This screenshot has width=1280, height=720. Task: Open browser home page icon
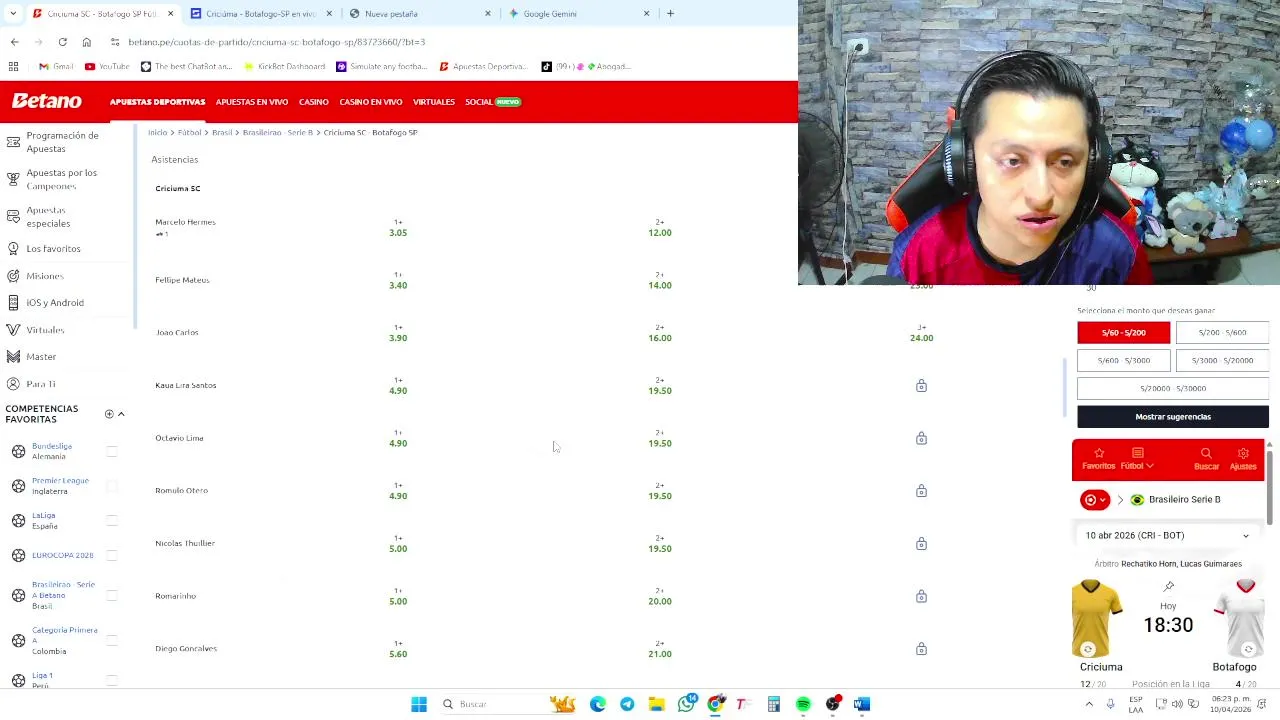[86, 42]
